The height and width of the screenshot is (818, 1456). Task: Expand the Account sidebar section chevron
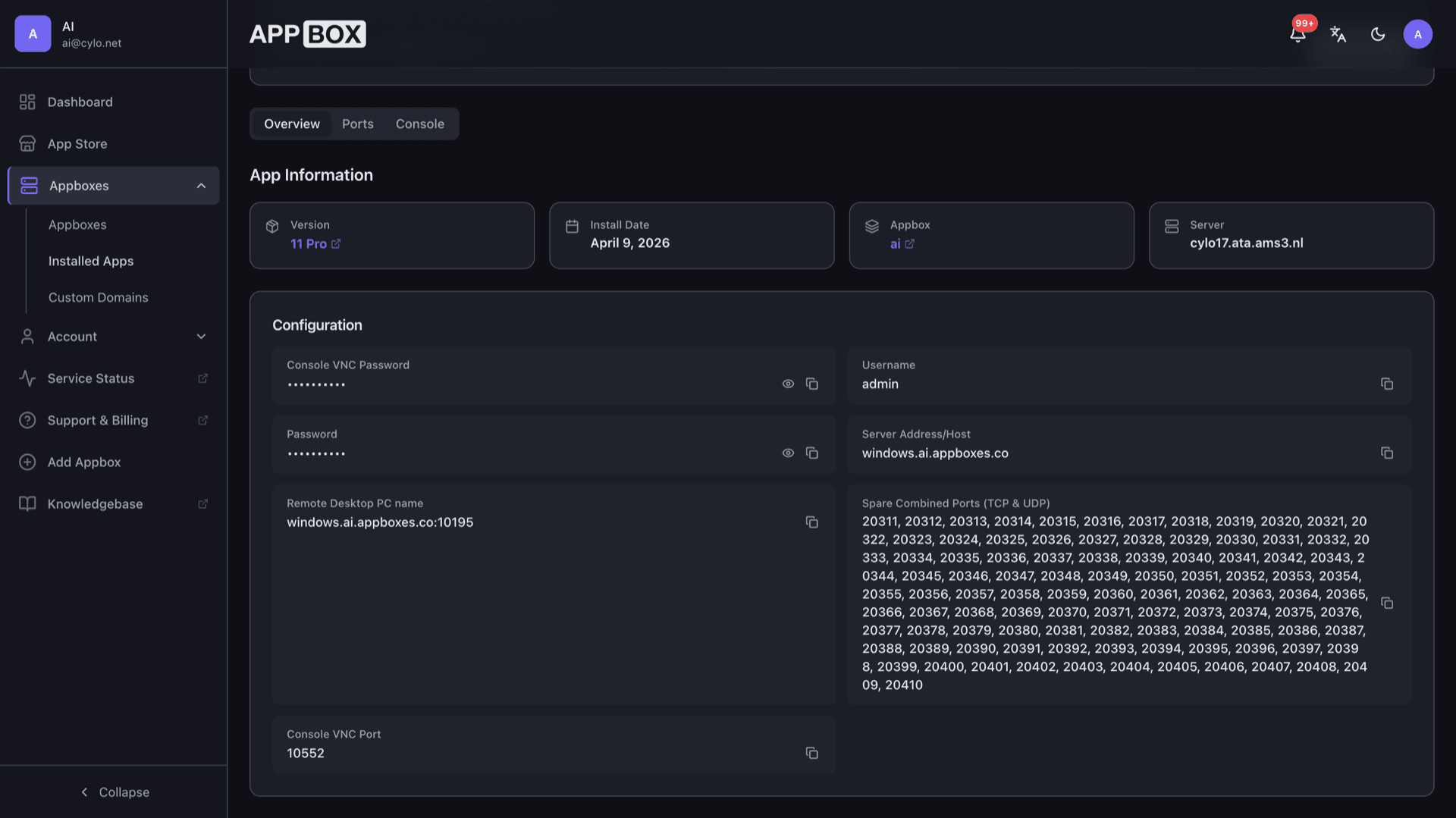[x=201, y=337]
